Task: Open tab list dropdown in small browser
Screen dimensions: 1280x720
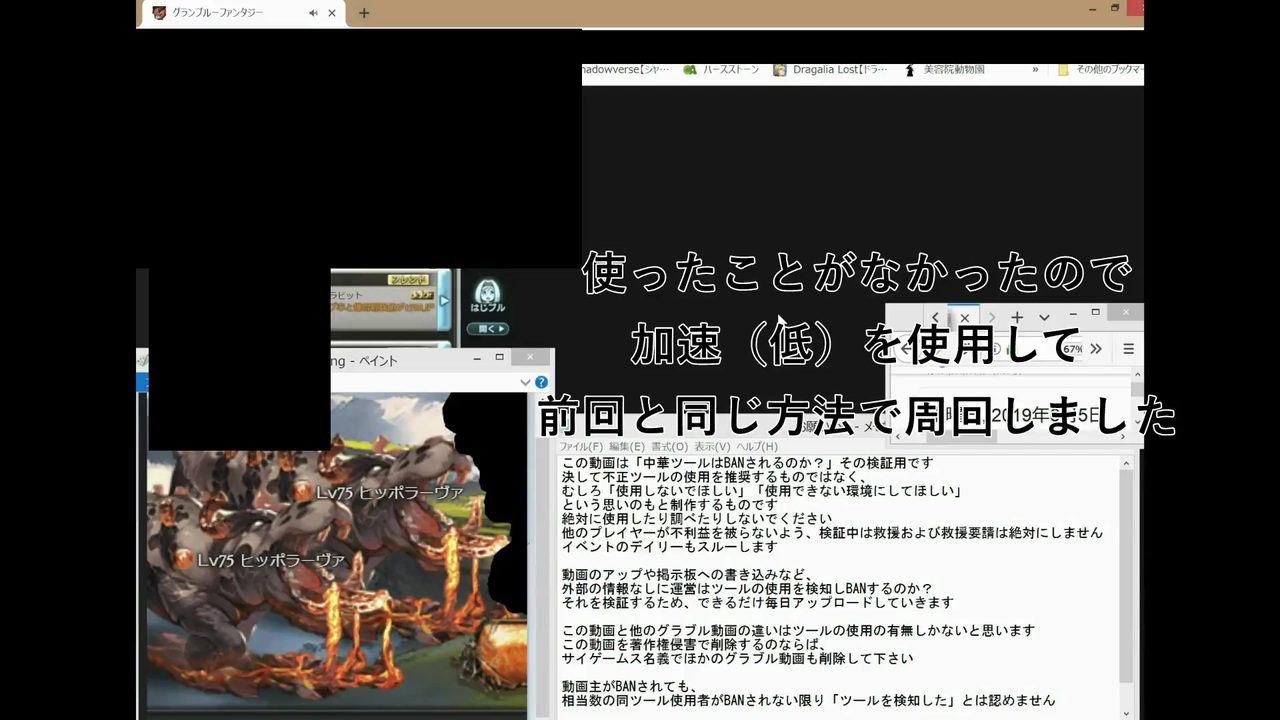Action: point(1044,318)
